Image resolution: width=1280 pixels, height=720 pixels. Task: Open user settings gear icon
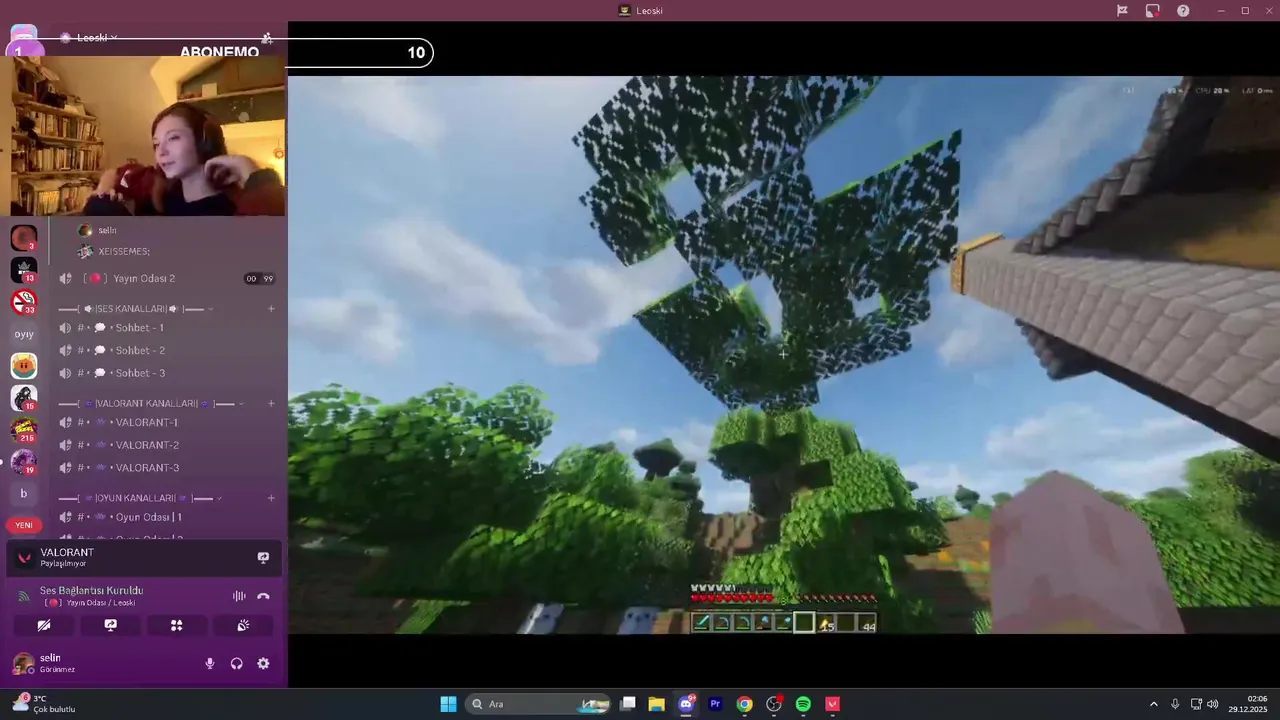coord(263,663)
